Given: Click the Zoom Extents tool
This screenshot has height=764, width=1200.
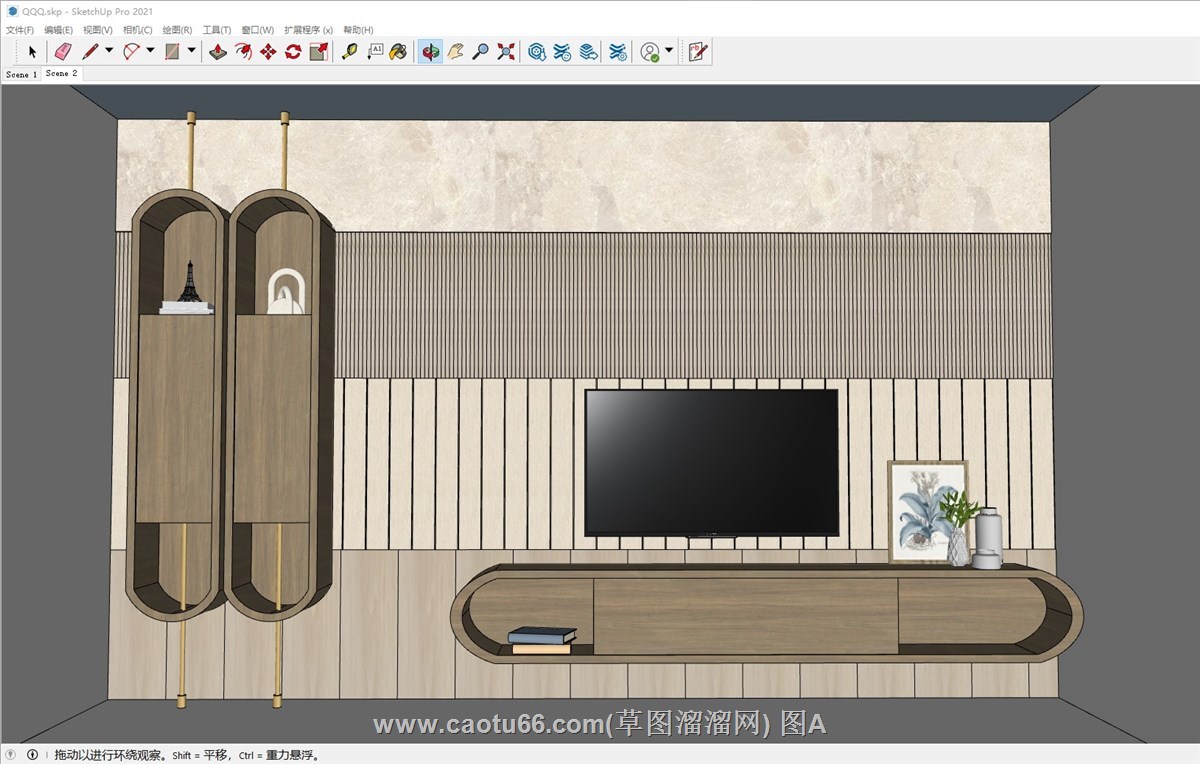Looking at the screenshot, I should 506,51.
